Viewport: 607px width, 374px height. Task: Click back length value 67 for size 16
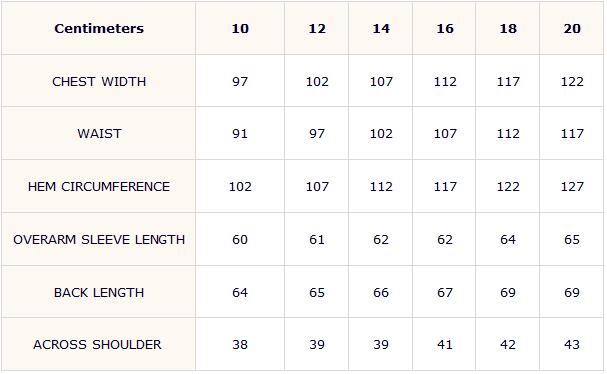(x=445, y=293)
